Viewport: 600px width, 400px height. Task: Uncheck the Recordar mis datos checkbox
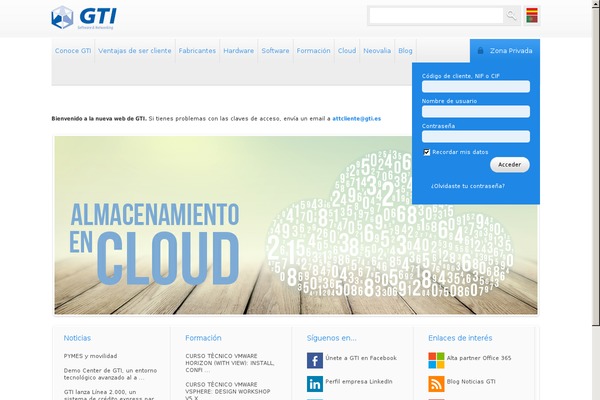pos(426,152)
